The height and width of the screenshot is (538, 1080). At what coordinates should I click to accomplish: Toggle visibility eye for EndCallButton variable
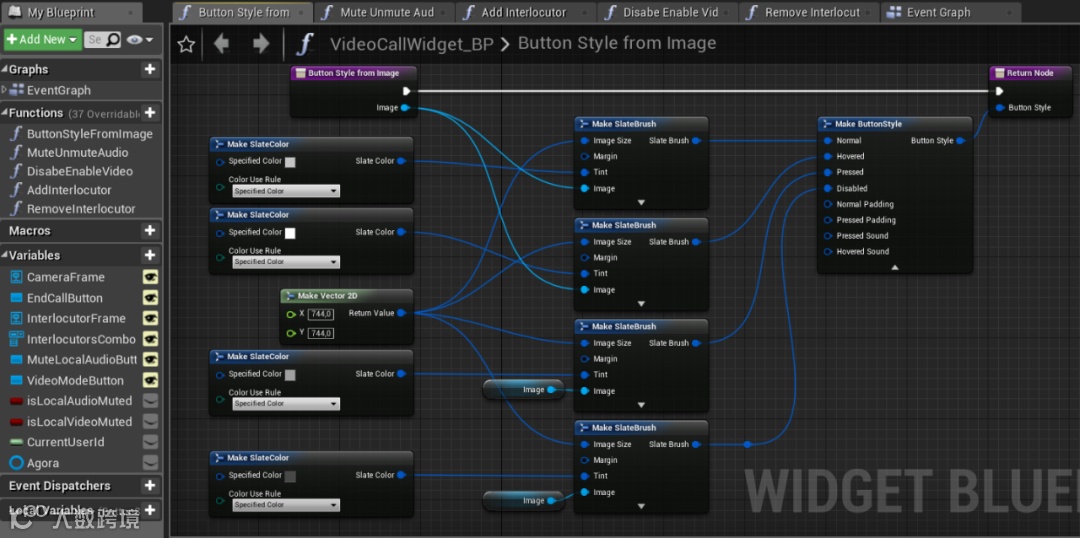(x=150, y=298)
